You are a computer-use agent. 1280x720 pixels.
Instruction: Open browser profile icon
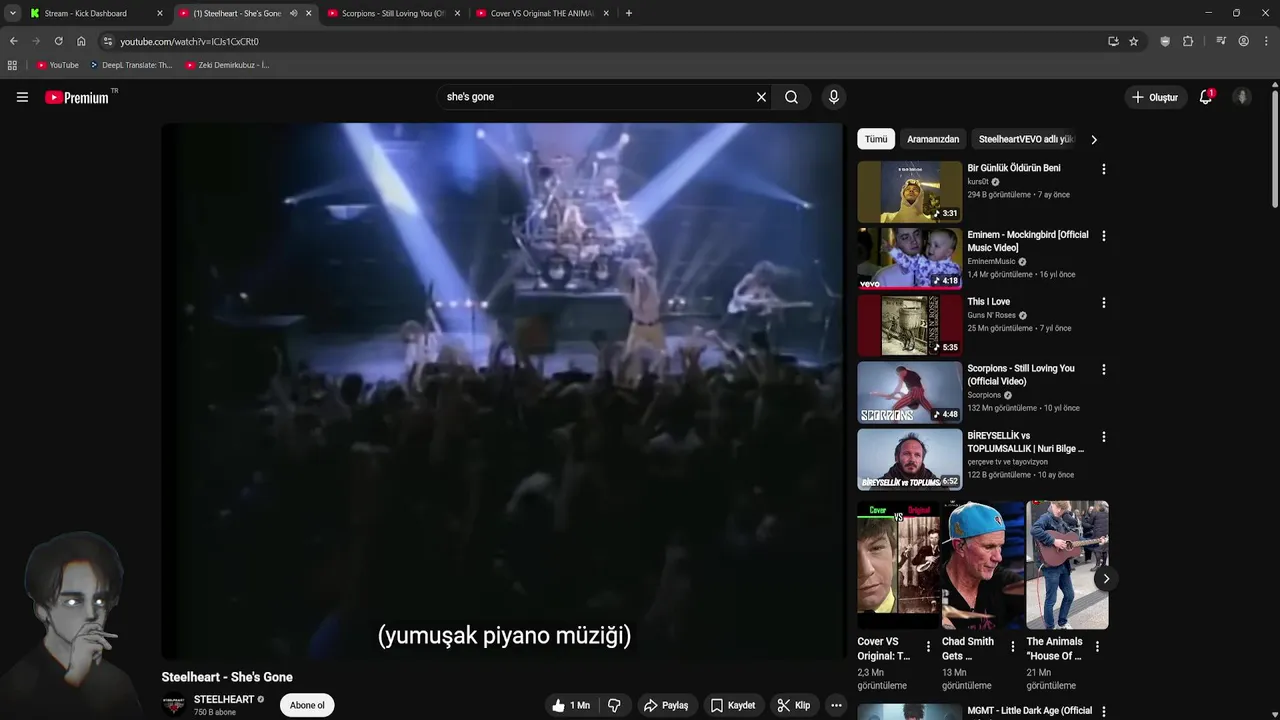pyautogui.click(x=1243, y=41)
